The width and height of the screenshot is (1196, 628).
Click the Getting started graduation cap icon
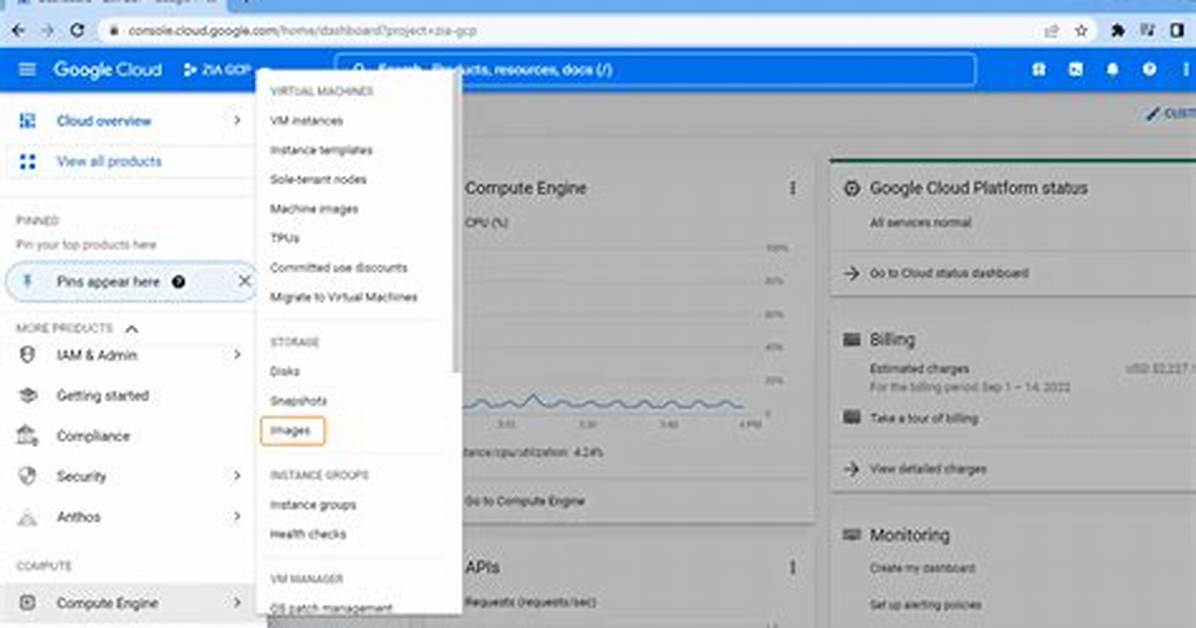(x=27, y=395)
